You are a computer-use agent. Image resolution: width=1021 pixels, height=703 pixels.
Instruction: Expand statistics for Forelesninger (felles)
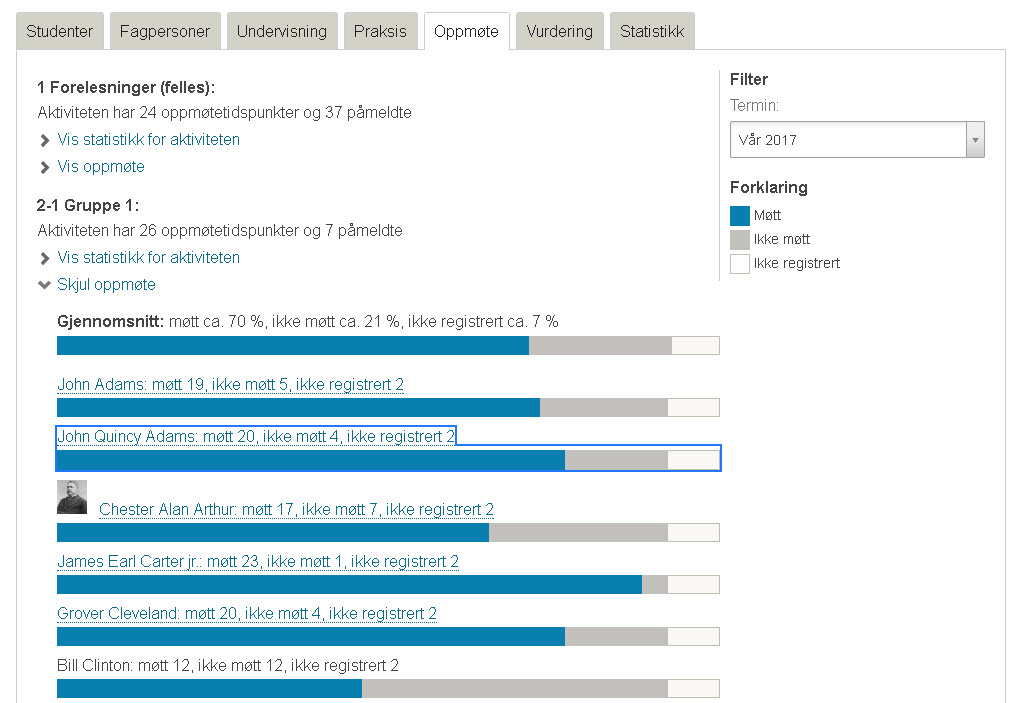[148, 140]
